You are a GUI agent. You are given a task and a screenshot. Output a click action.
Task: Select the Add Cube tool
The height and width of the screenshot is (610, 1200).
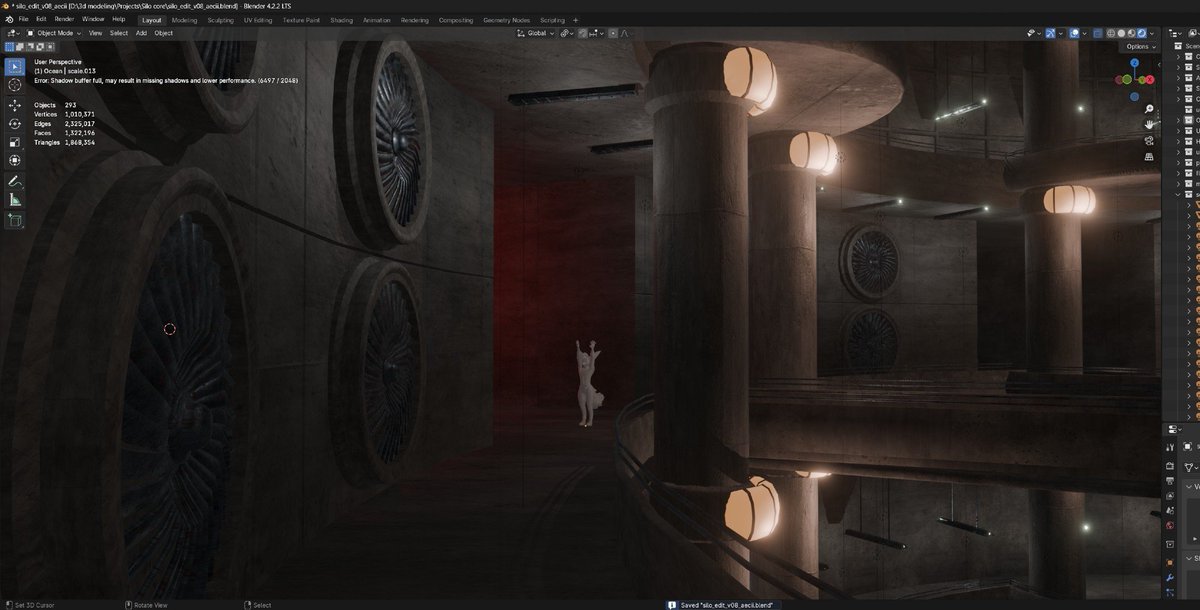pyautogui.click(x=15, y=221)
